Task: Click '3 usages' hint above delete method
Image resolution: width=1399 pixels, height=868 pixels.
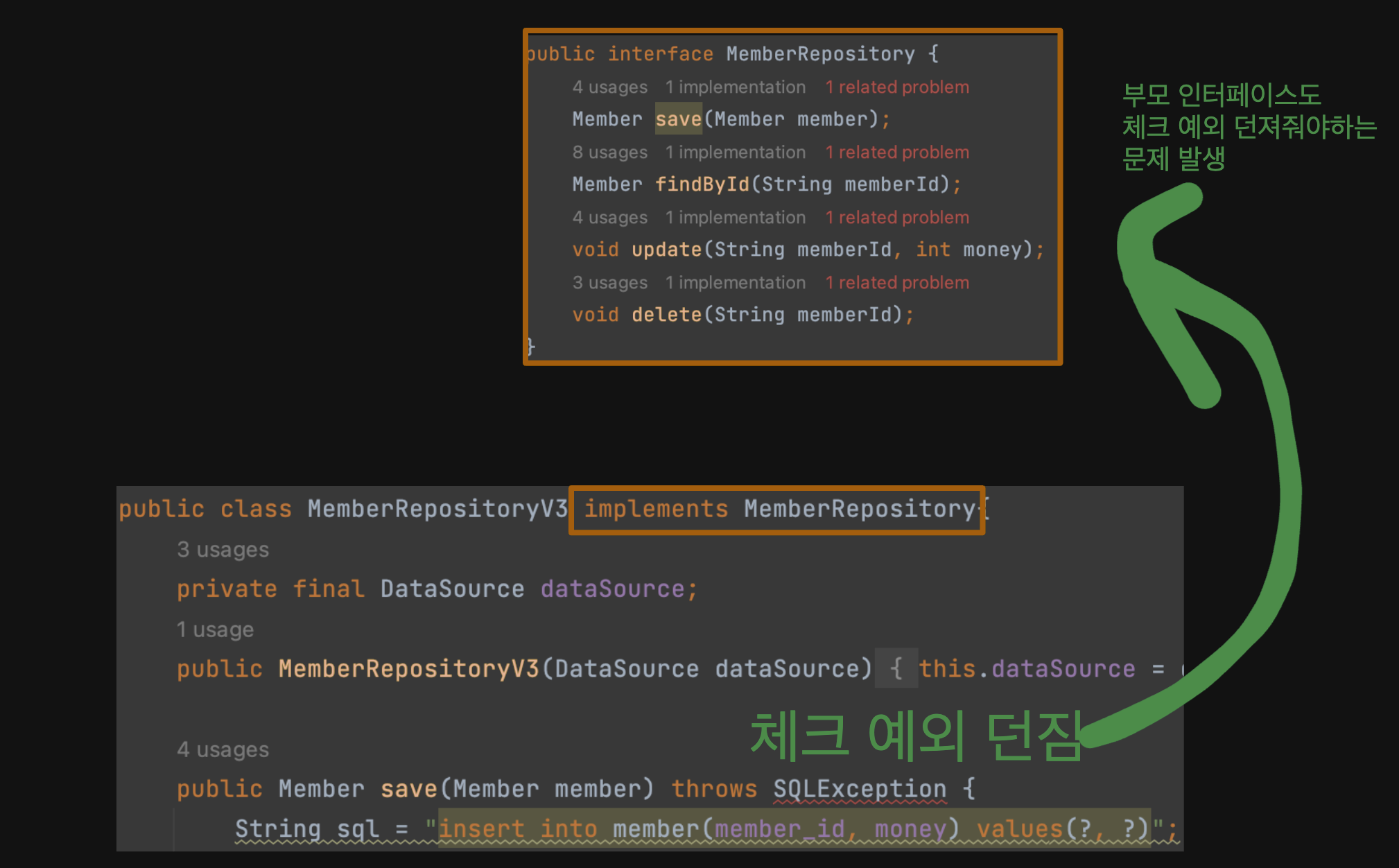Action: point(609,283)
